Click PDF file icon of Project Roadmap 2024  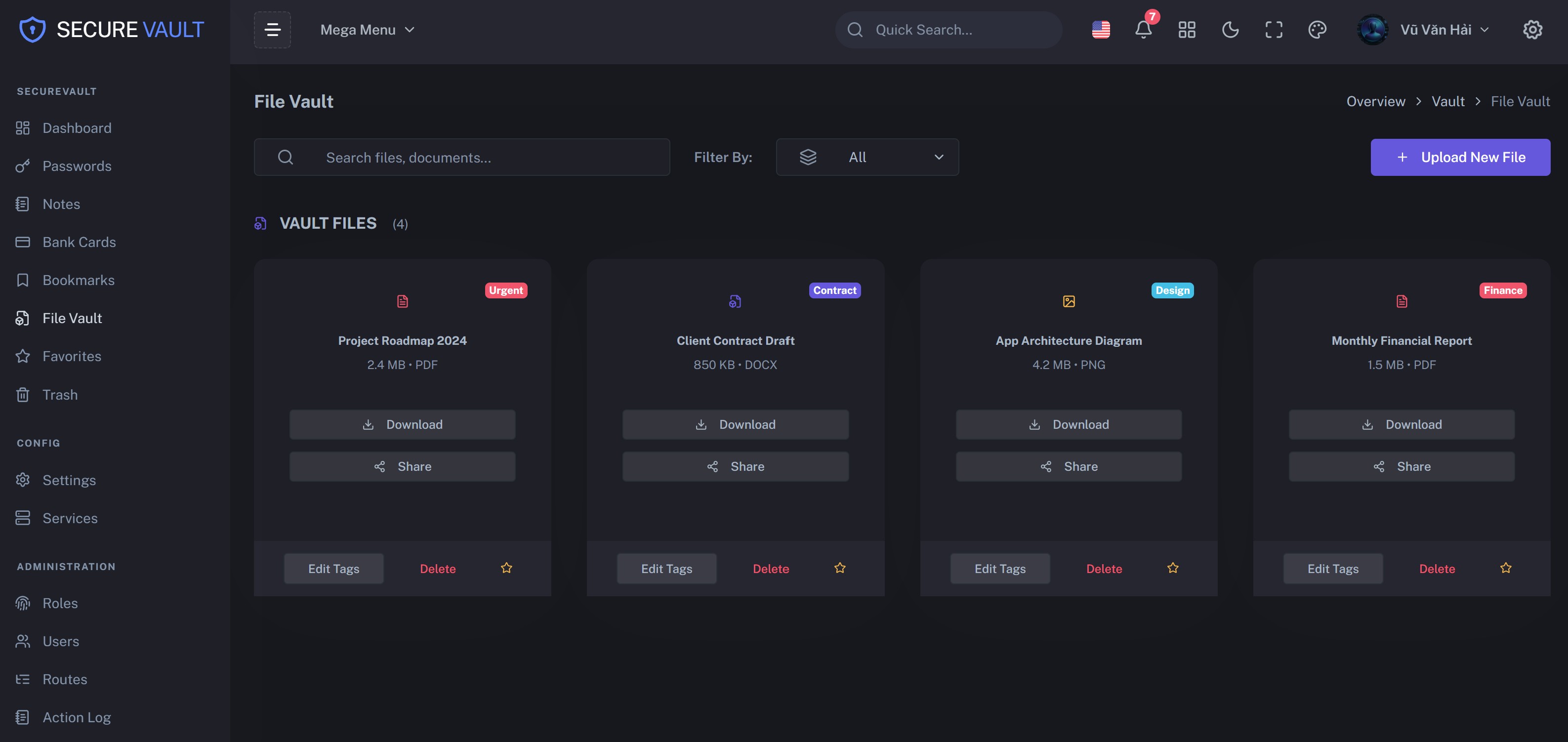click(x=402, y=301)
